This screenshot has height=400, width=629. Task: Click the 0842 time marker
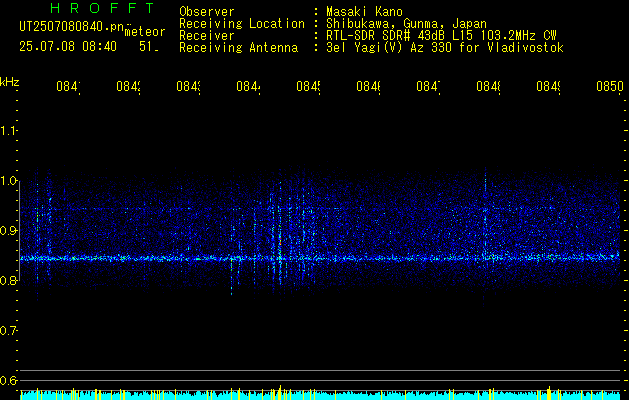(x=128, y=87)
